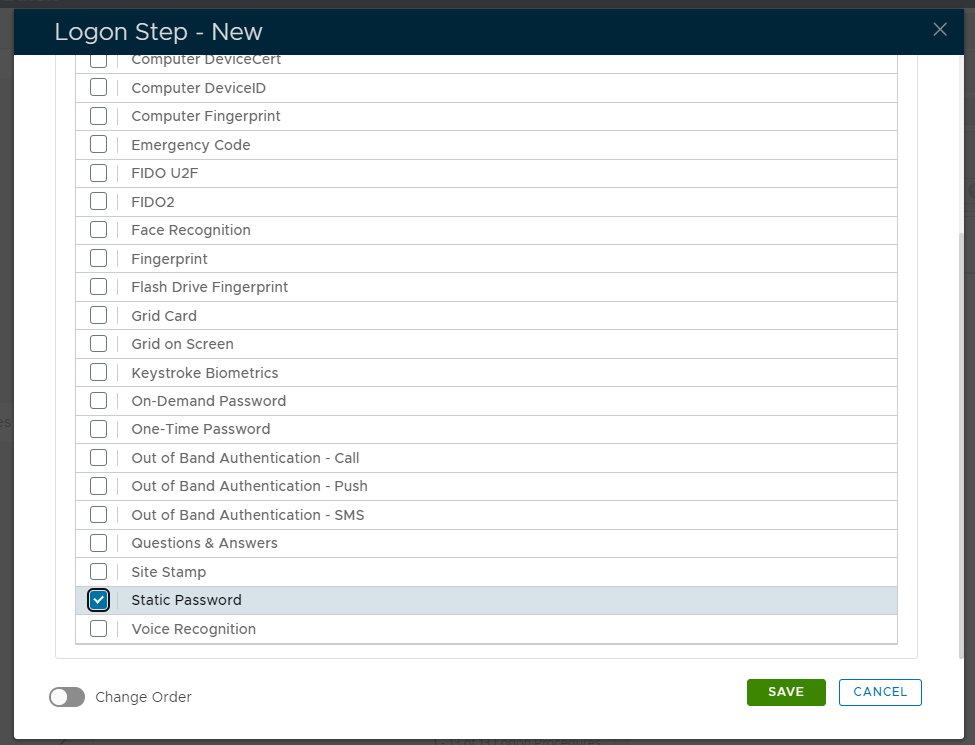The height and width of the screenshot is (745, 975).
Task: Check the FIDO2 checkbox
Action: 98,201
